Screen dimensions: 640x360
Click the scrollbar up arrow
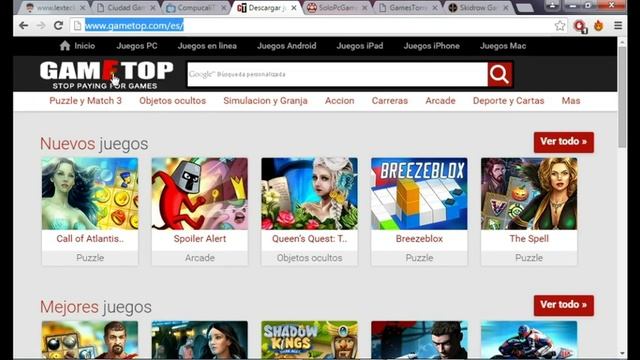[622, 42]
